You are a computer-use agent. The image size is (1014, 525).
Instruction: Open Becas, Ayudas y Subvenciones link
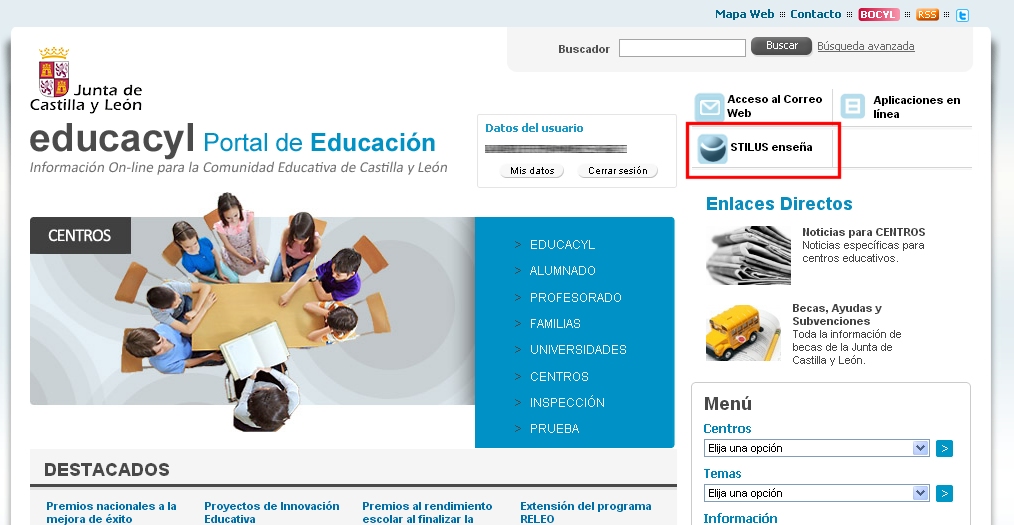[x=837, y=315]
